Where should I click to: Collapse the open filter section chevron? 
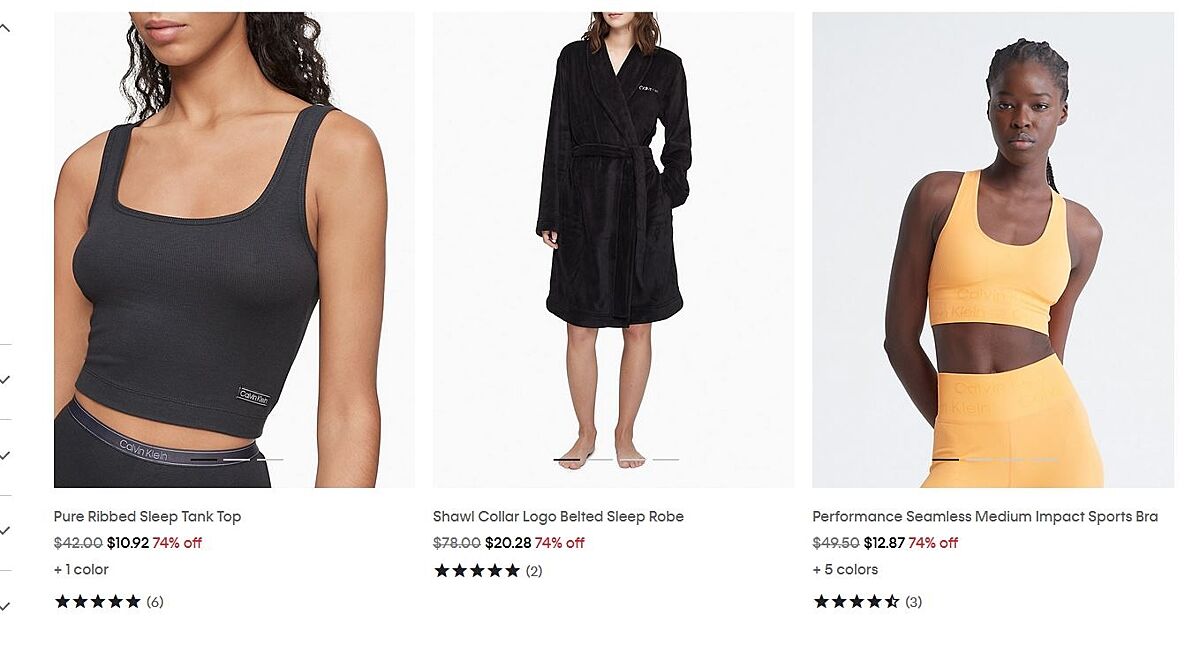pos(5,28)
